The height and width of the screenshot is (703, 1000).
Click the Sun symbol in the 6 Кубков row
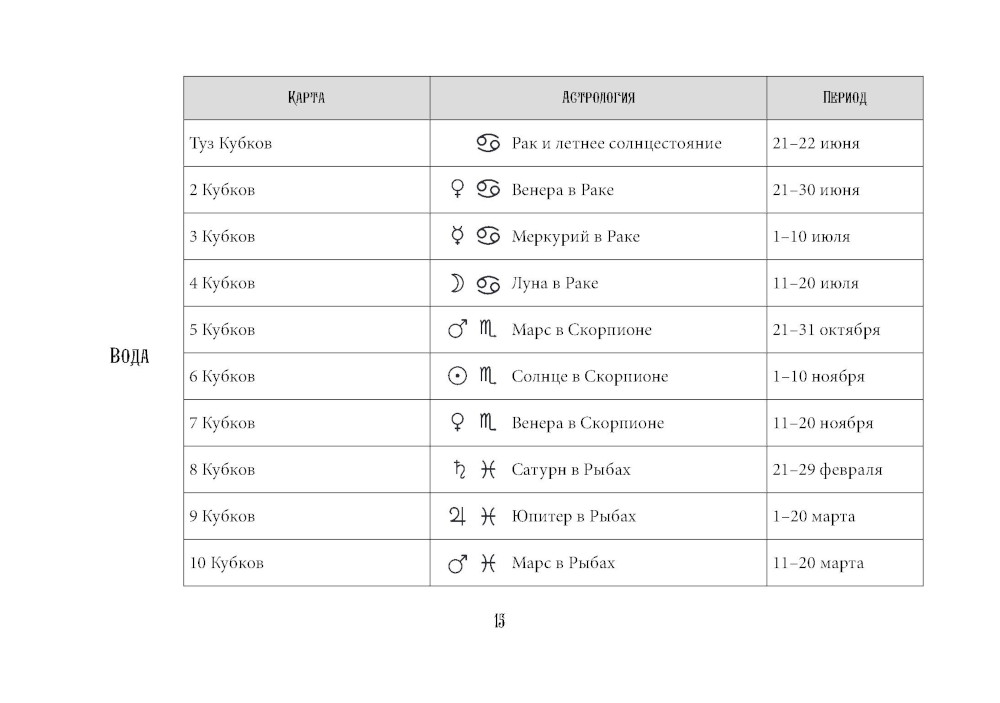pos(457,376)
